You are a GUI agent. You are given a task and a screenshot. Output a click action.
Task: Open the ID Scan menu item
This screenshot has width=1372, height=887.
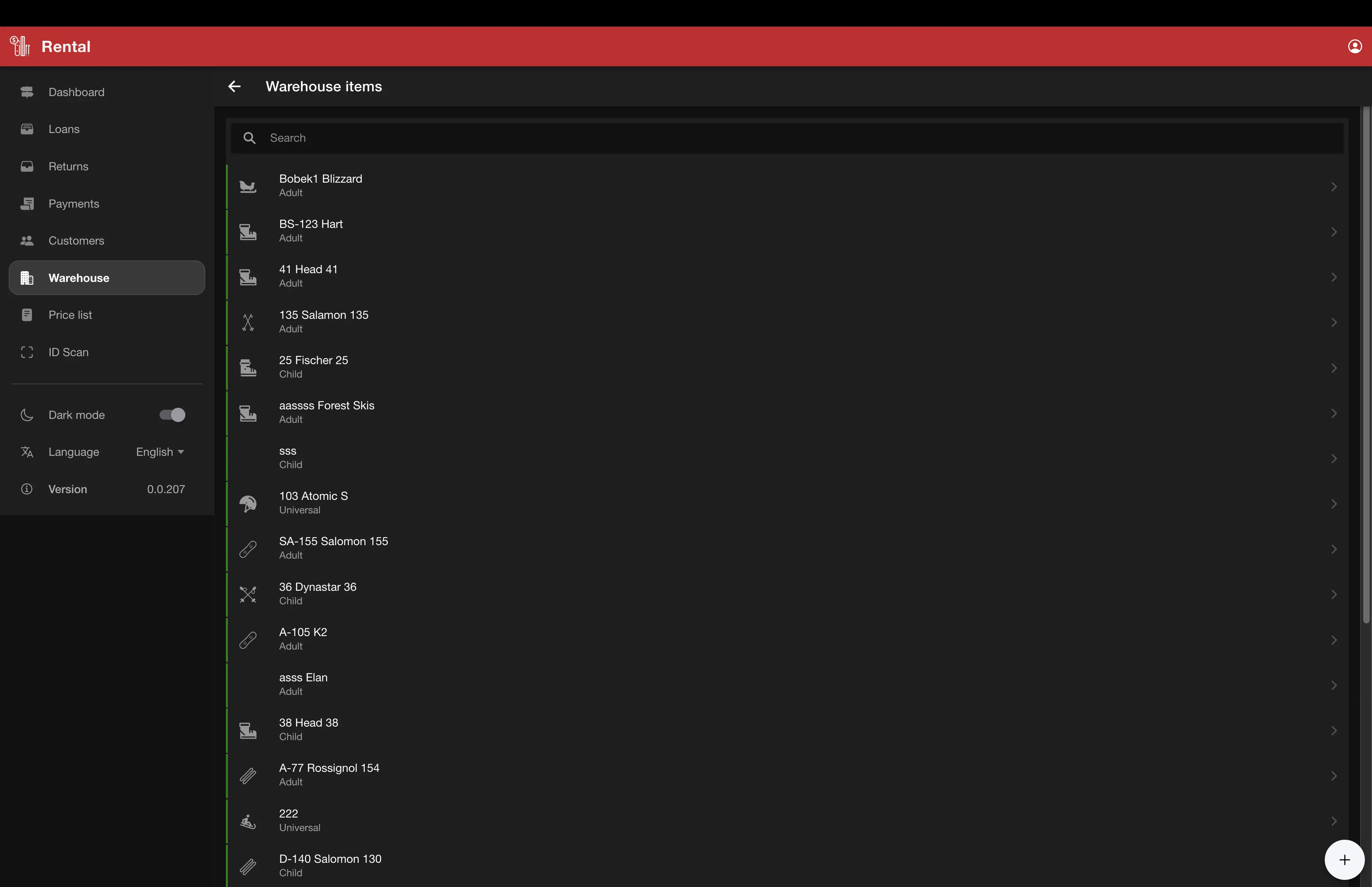[x=107, y=352]
